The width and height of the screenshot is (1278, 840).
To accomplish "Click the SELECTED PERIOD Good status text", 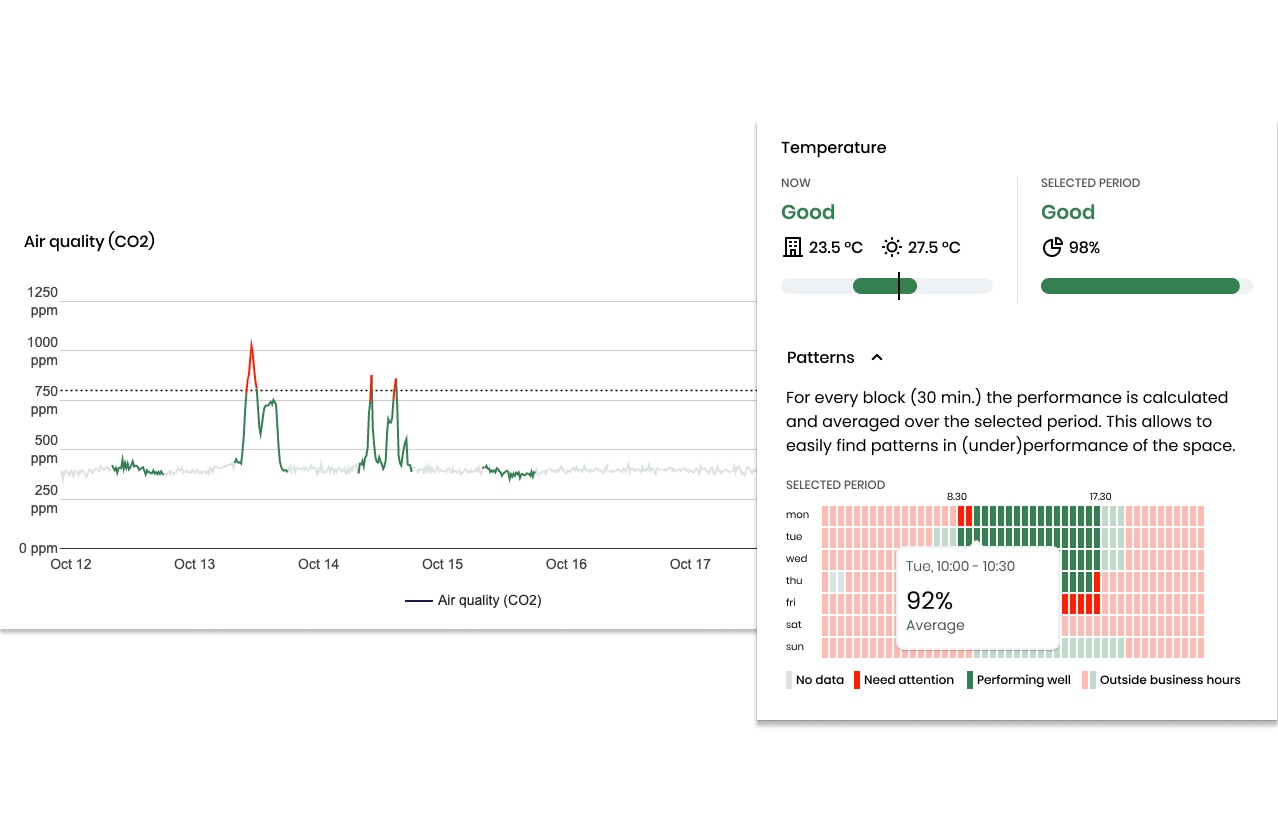I will tap(1068, 212).
